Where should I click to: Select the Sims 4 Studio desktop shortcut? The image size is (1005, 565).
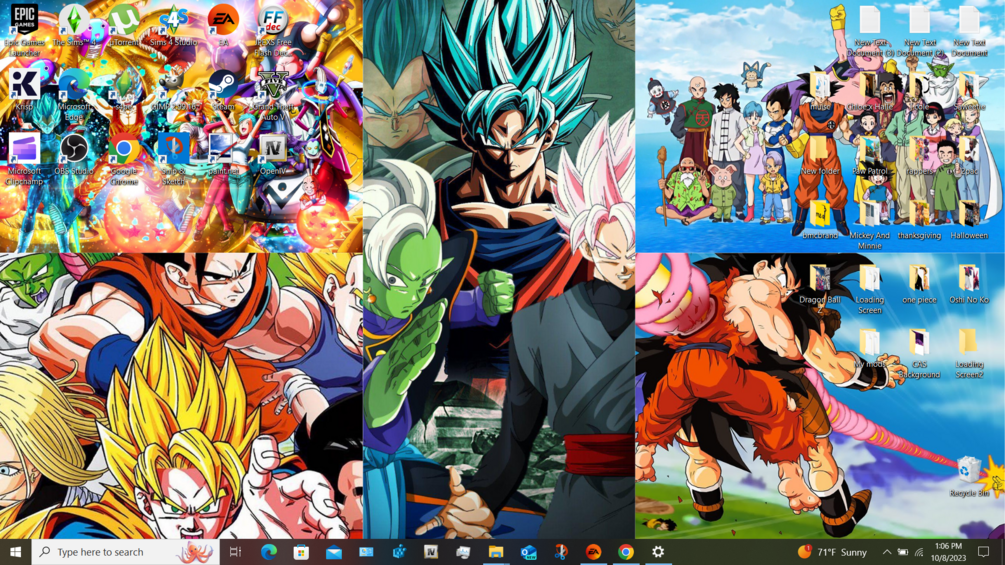pos(174,26)
